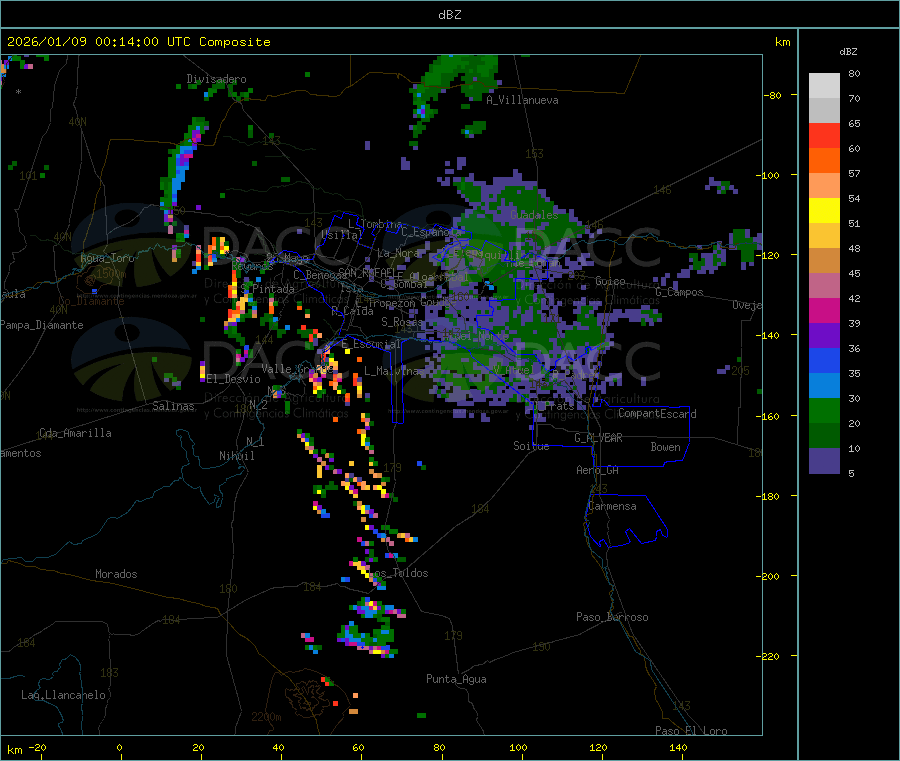900x761 pixels.
Task: Click the -160 km axis tick label
Action: 767,416
